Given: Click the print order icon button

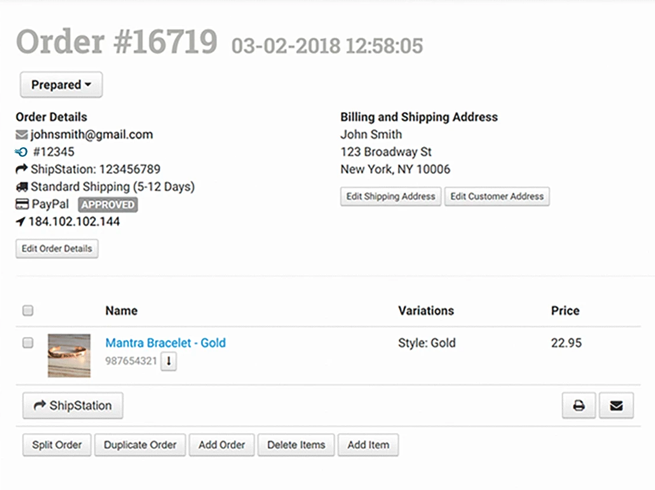Looking at the screenshot, I should [579, 405].
